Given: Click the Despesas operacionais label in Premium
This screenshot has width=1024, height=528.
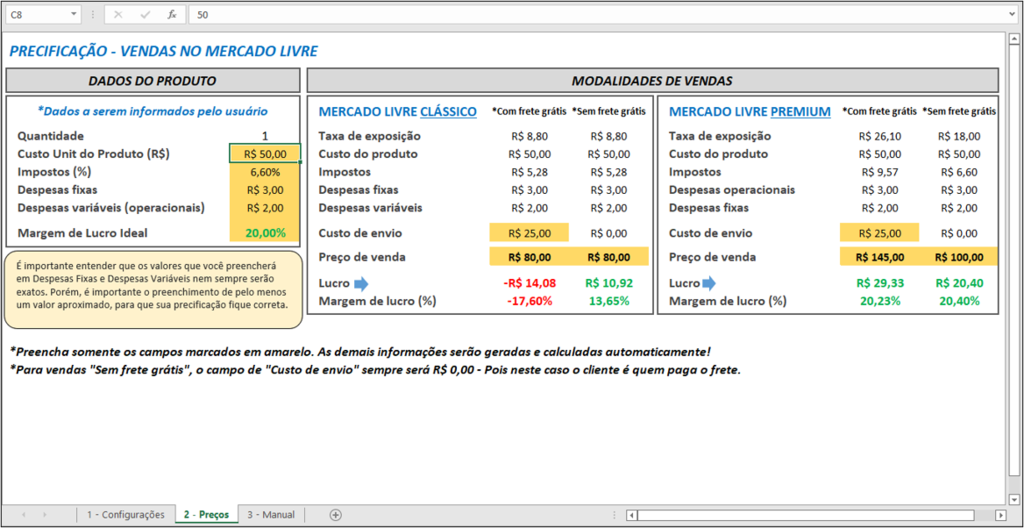Looking at the screenshot, I should coord(732,190).
